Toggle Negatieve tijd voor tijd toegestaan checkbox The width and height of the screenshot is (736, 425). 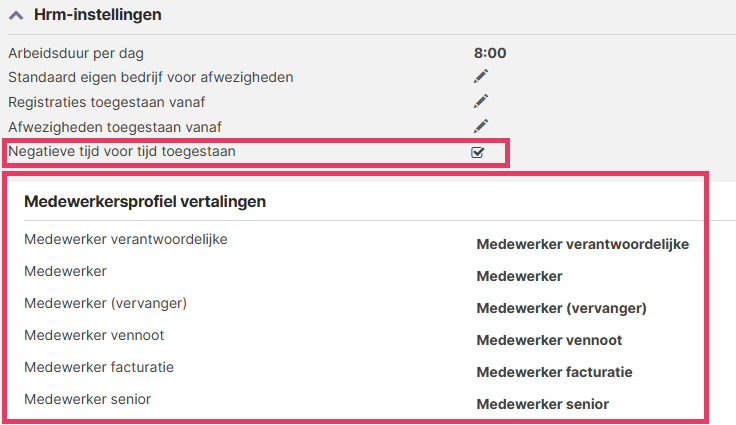click(x=478, y=152)
